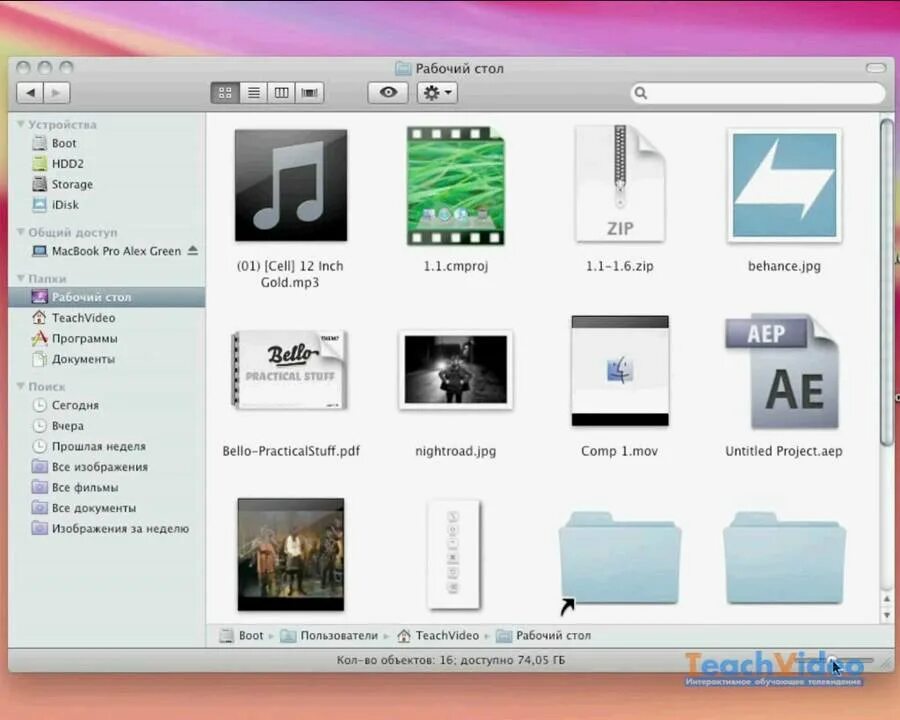
Task: Eject MacBook Pro Alex Green
Action: tap(193, 250)
